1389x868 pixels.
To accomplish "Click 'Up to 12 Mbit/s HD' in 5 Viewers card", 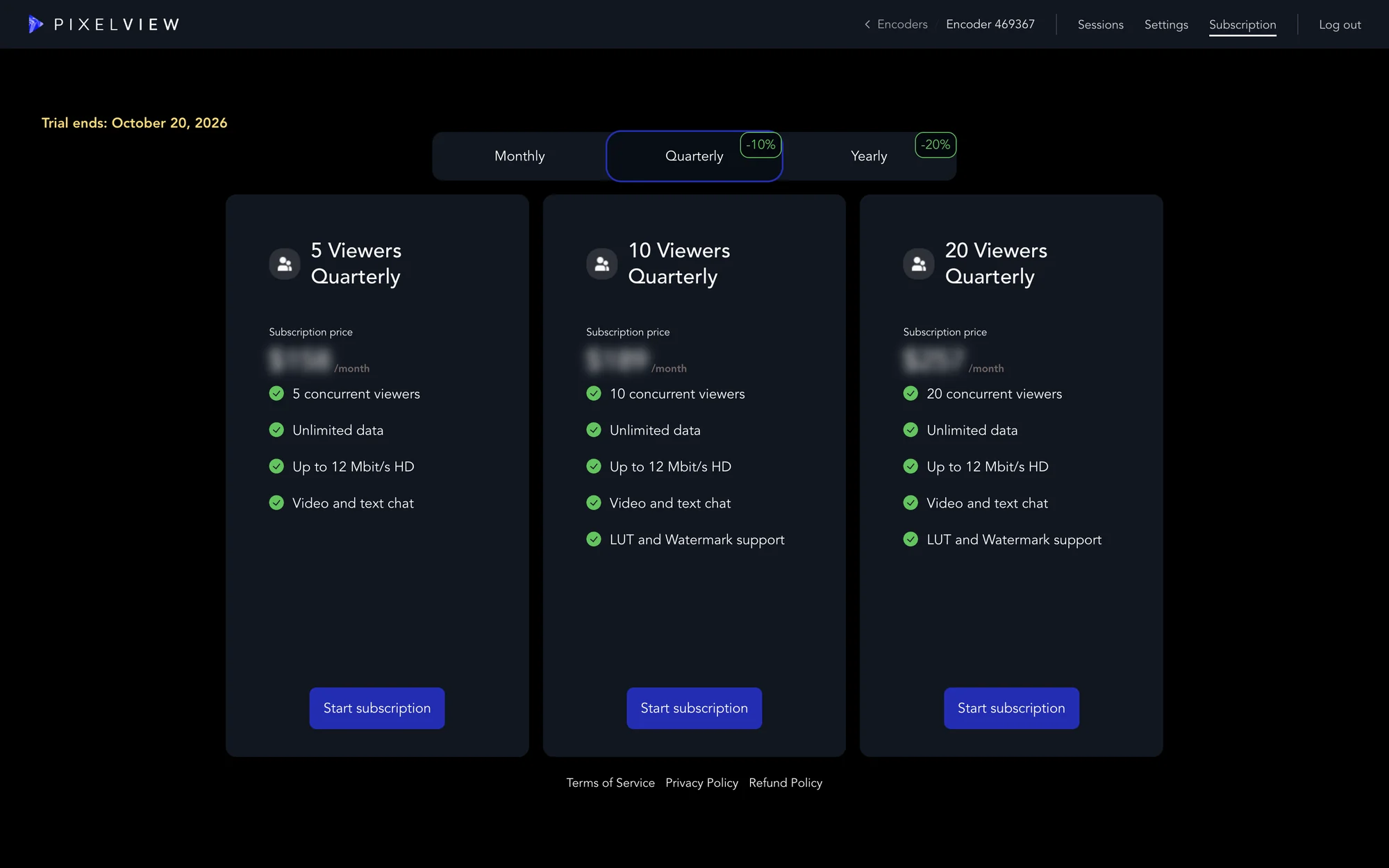I will click(x=354, y=467).
